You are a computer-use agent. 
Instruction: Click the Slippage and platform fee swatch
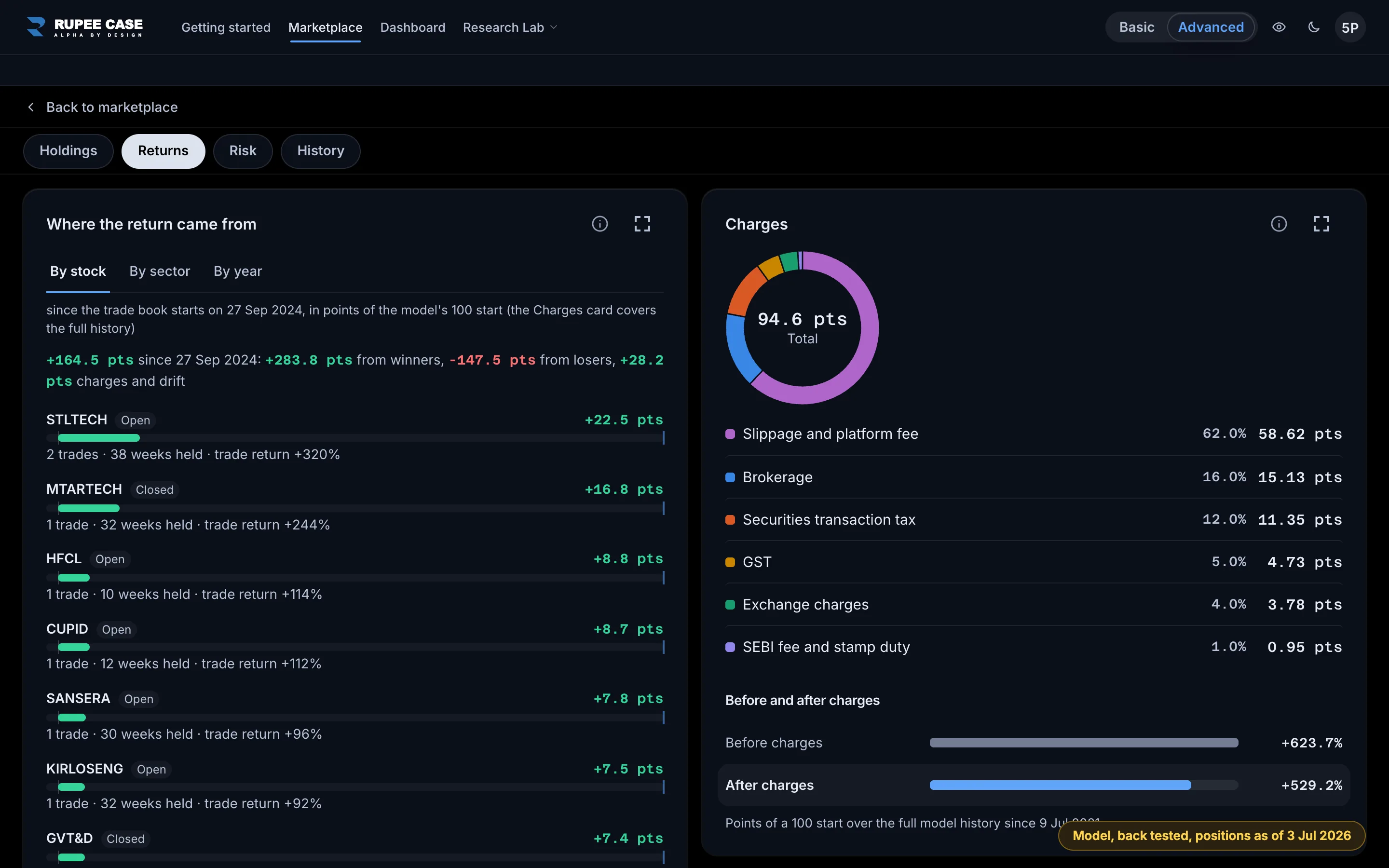tap(730, 434)
